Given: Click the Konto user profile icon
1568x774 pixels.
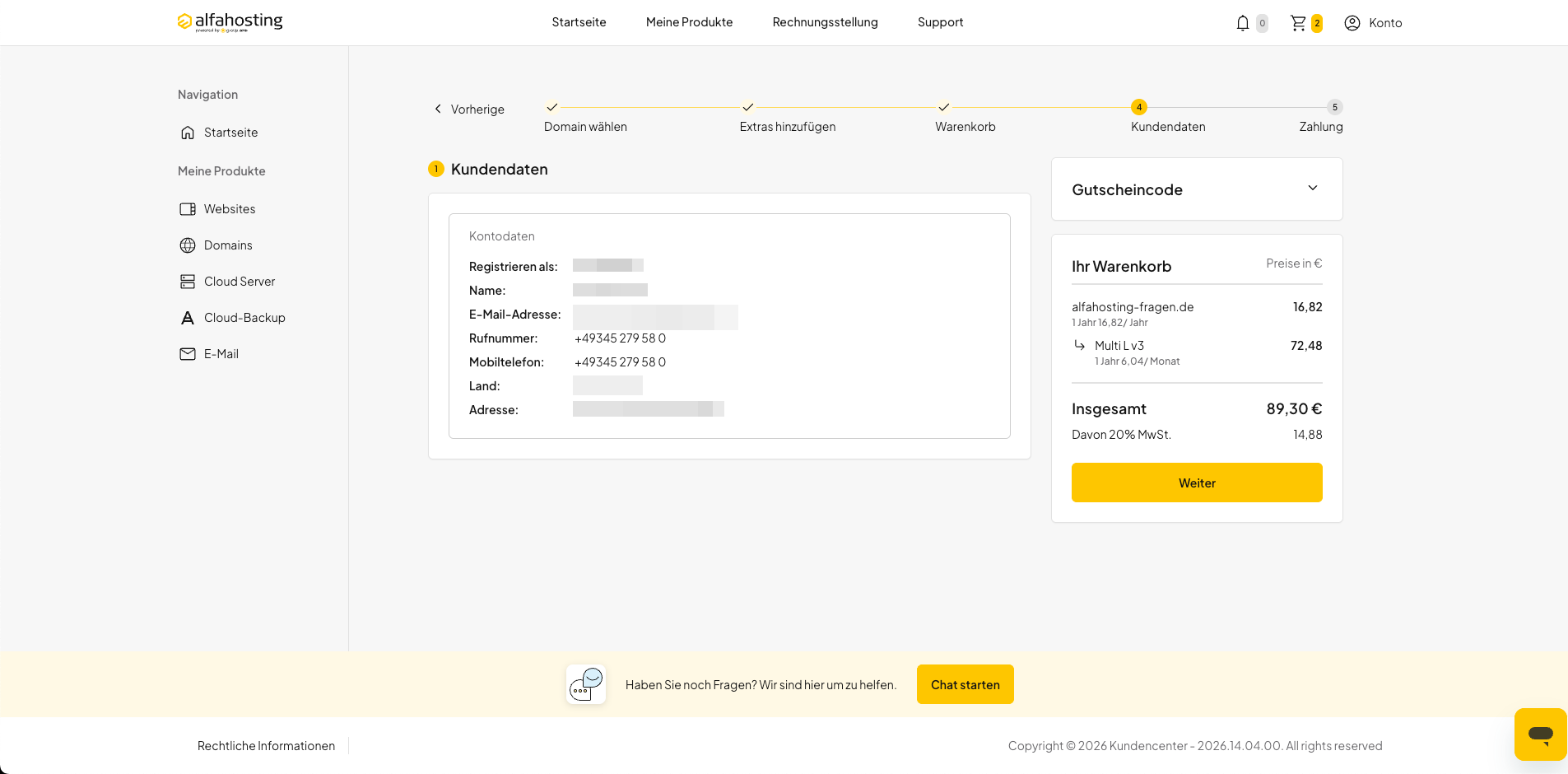Looking at the screenshot, I should coord(1352,23).
